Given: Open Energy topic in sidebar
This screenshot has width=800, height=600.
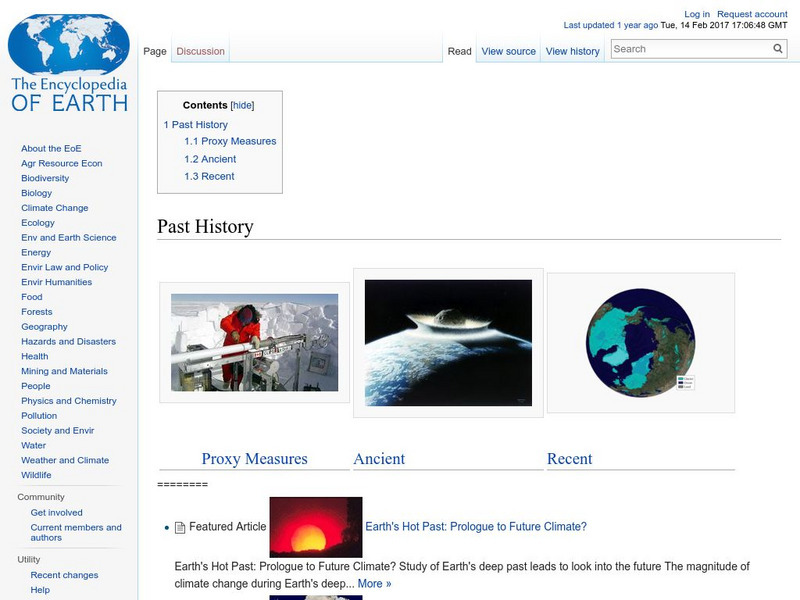Looking at the screenshot, I should point(36,252).
